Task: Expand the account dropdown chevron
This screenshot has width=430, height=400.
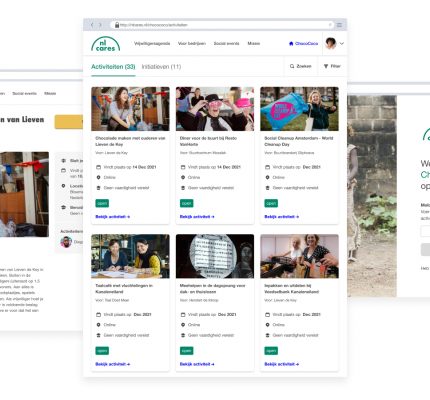Action: click(342, 43)
